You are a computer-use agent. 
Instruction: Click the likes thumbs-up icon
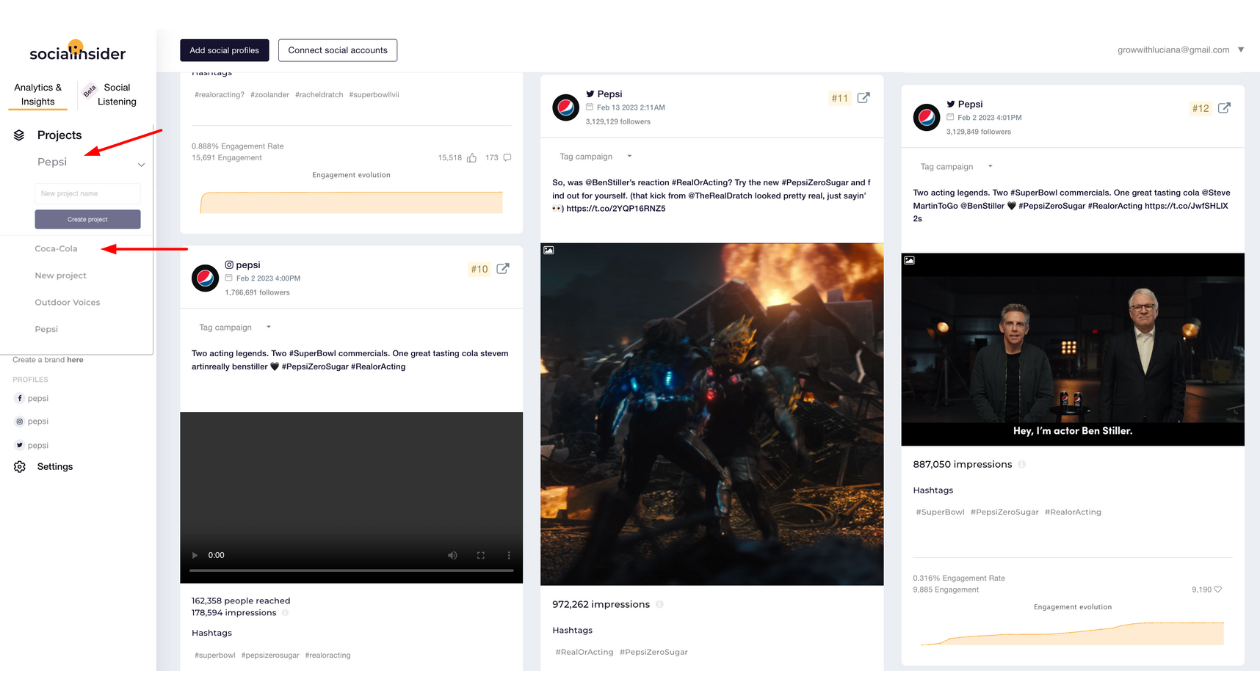[x=471, y=158]
